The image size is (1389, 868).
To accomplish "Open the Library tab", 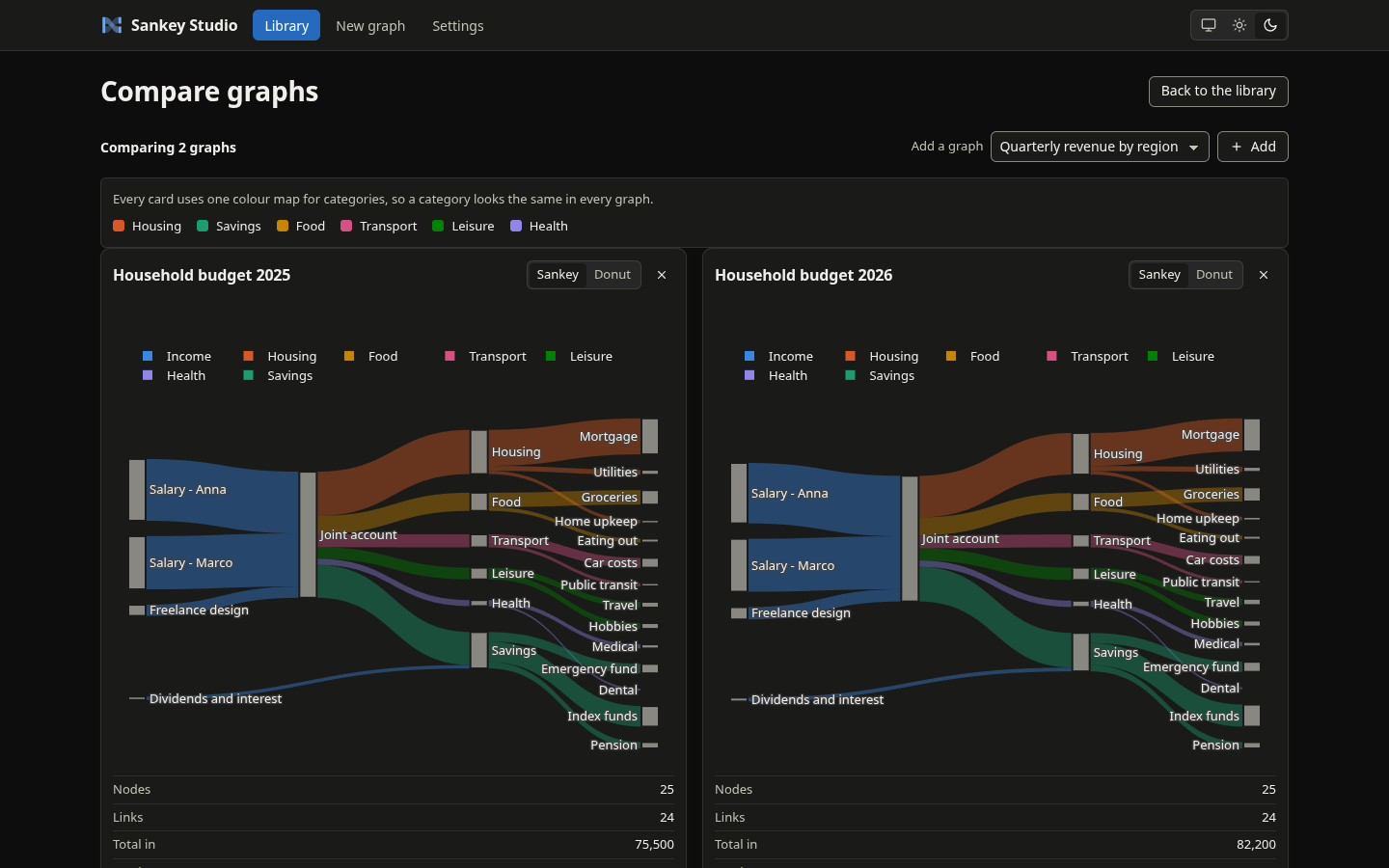I will [286, 25].
